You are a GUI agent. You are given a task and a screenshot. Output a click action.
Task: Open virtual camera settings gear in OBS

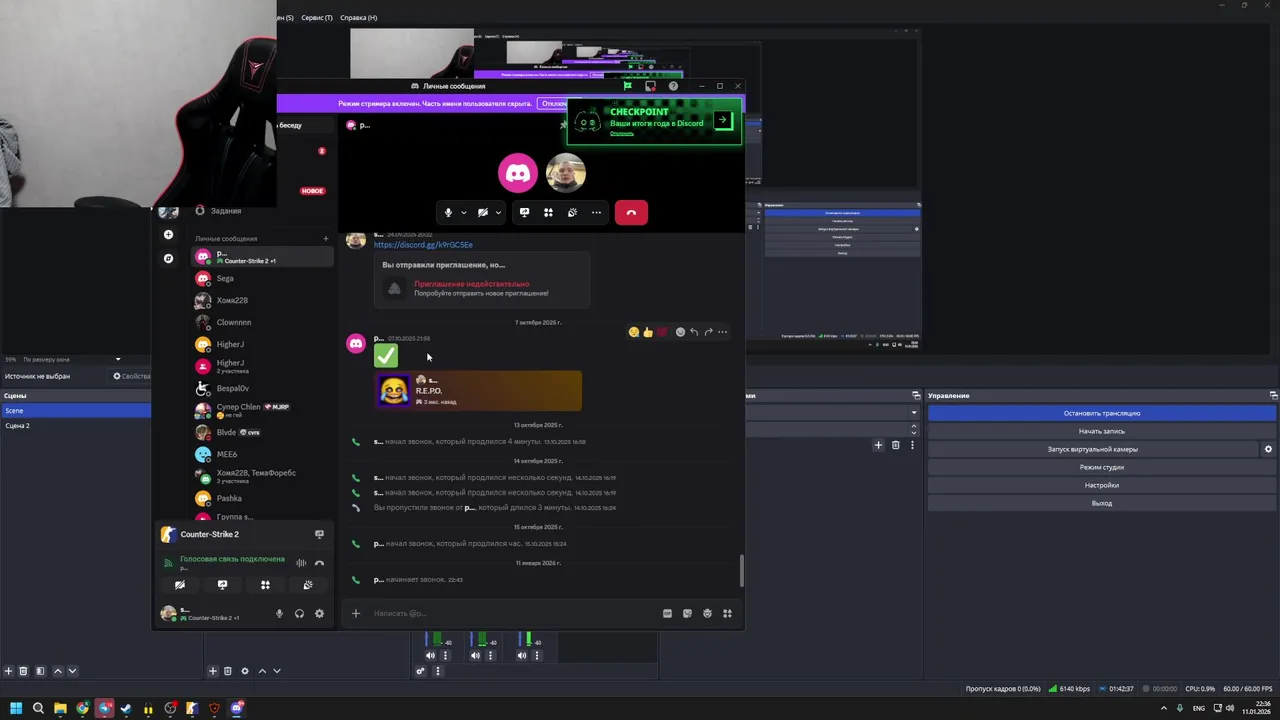pos(1268,449)
